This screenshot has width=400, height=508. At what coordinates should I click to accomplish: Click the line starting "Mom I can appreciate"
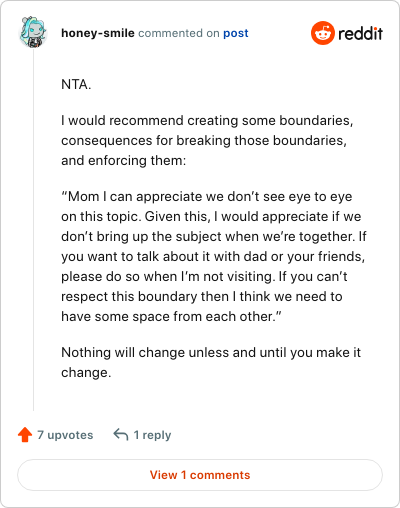207,197
